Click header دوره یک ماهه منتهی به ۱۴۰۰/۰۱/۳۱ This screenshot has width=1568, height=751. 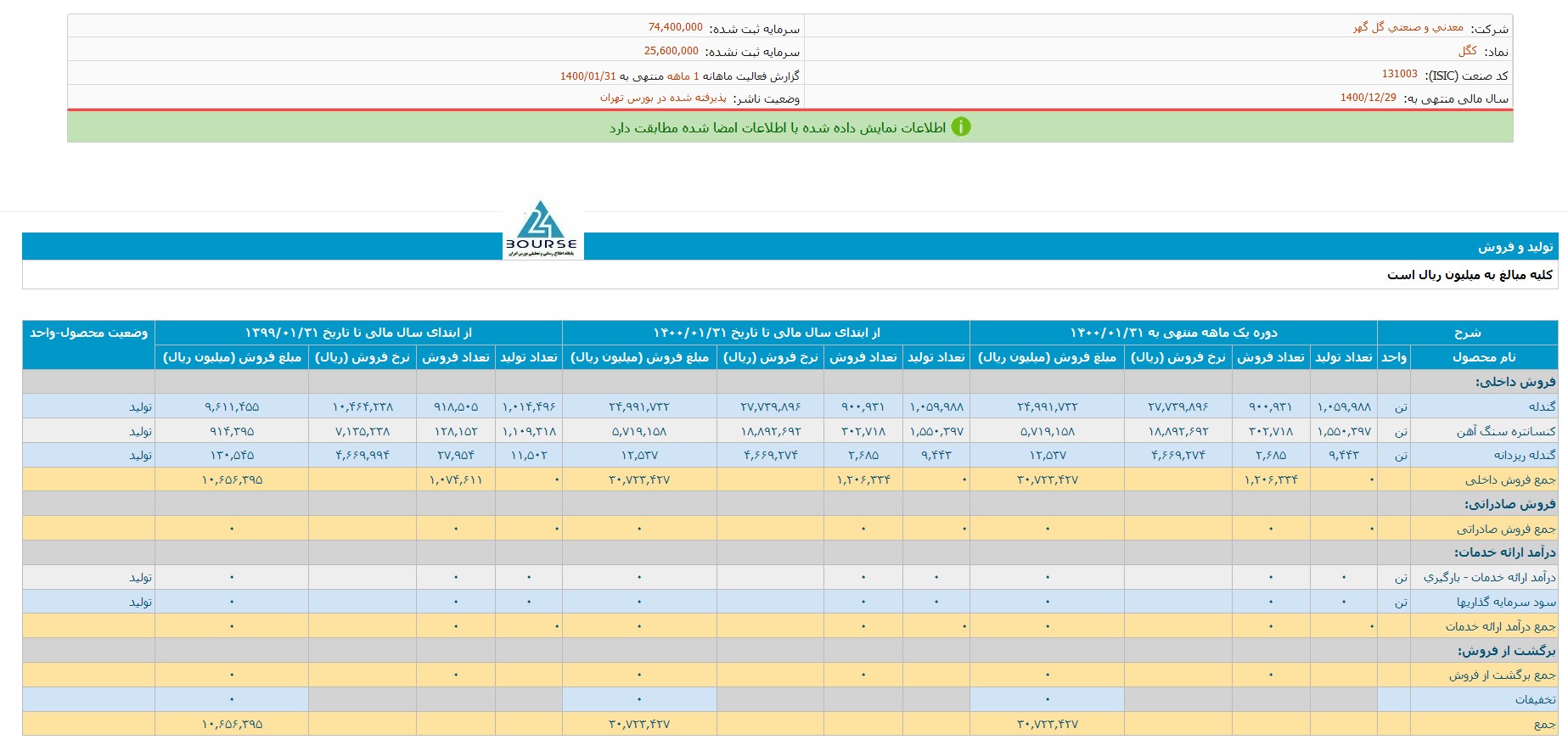(1173, 333)
